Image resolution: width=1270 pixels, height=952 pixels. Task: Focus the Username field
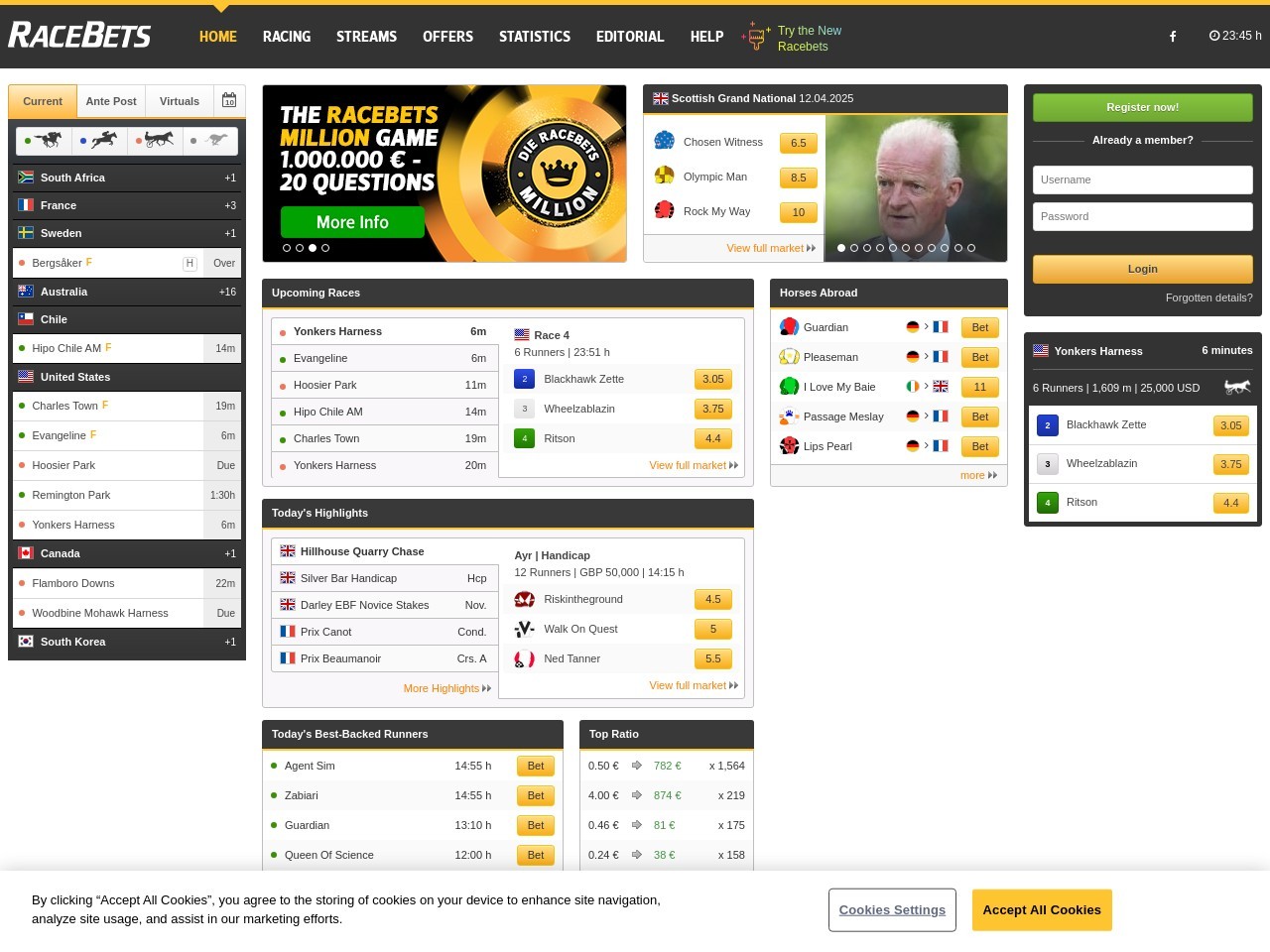pyautogui.click(x=1142, y=179)
